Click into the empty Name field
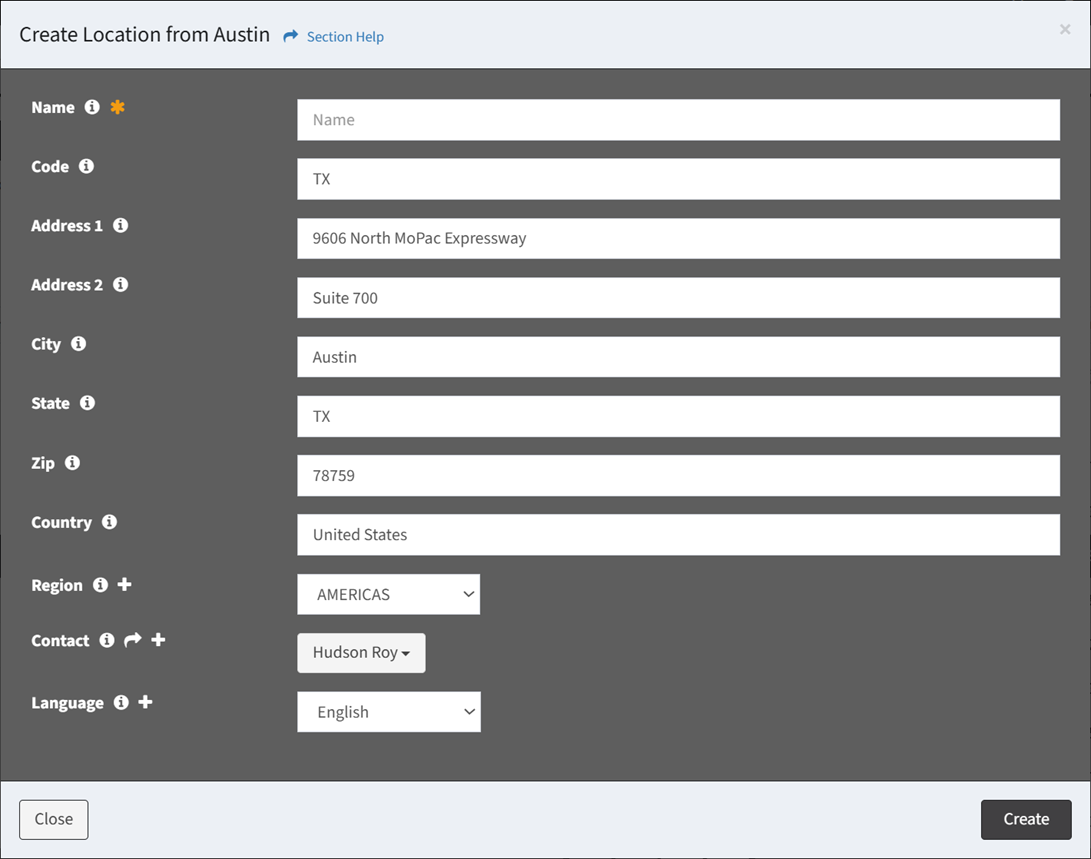The height and width of the screenshot is (859, 1091). (678, 120)
